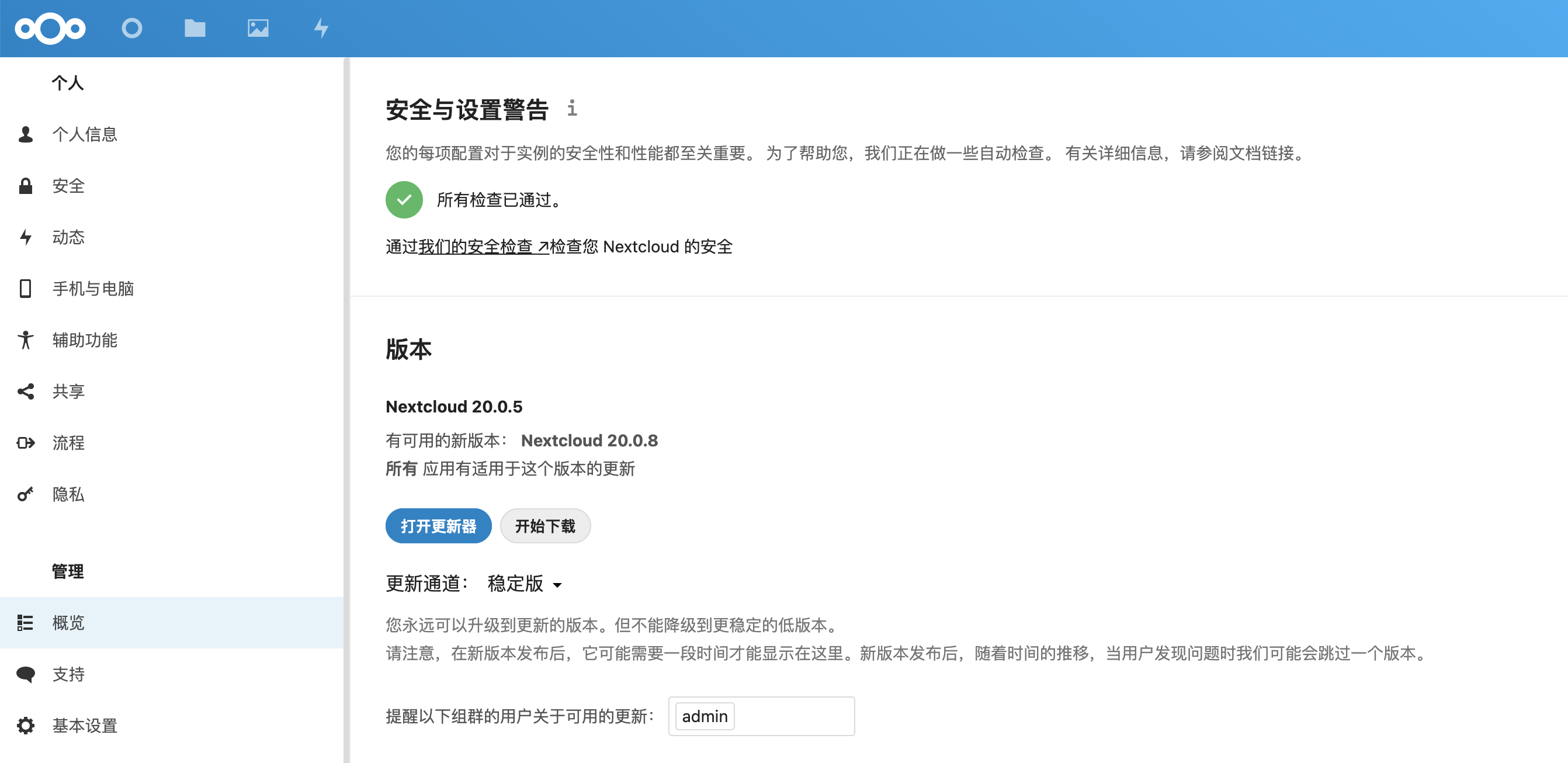
Task: Click the phone icon next to 手机与电脑
Action: [26, 289]
